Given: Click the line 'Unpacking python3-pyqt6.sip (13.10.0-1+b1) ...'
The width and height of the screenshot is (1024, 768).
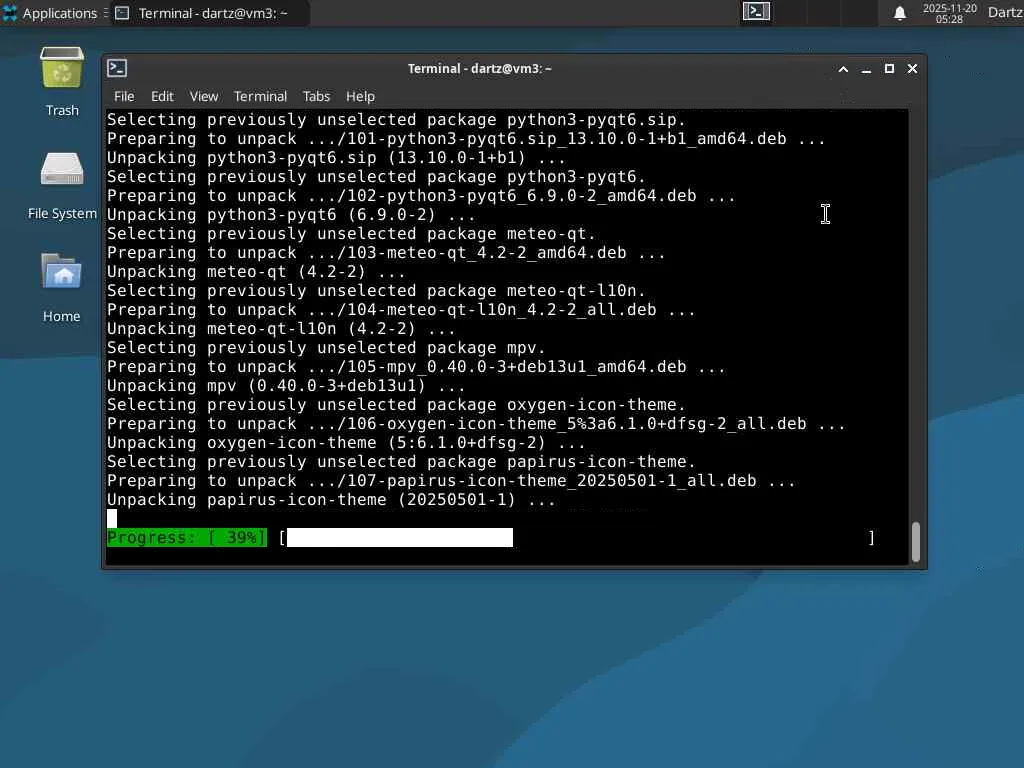Looking at the screenshot, I should pos(336,158).
